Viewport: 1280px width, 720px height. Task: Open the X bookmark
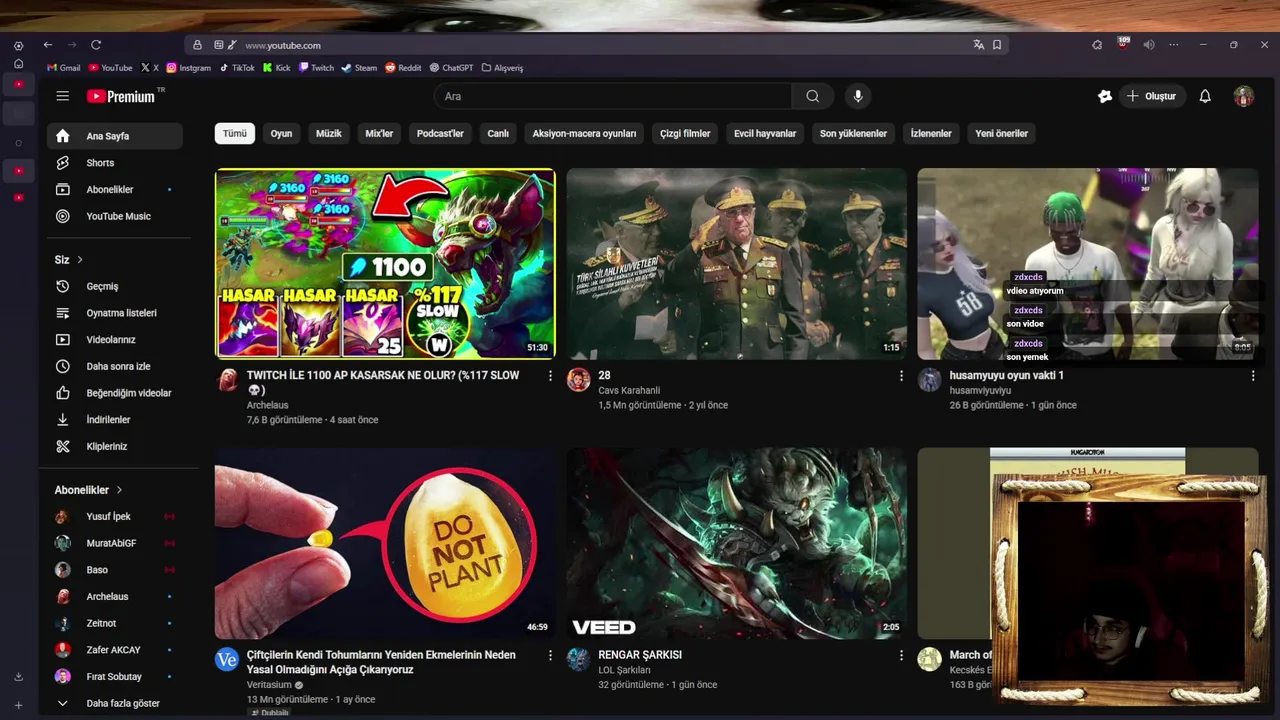click(x=150, y=68)
